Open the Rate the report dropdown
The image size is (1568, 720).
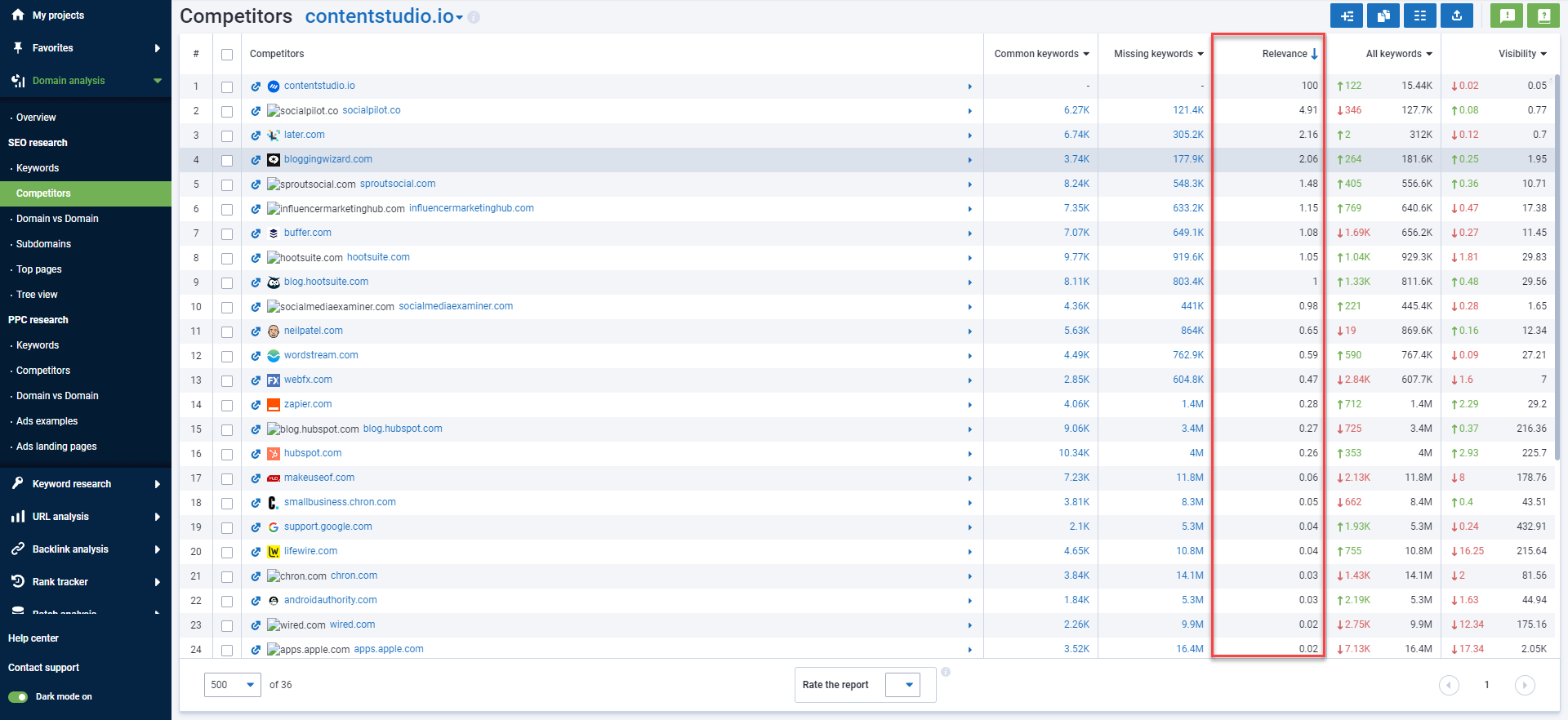click(902, 685)
